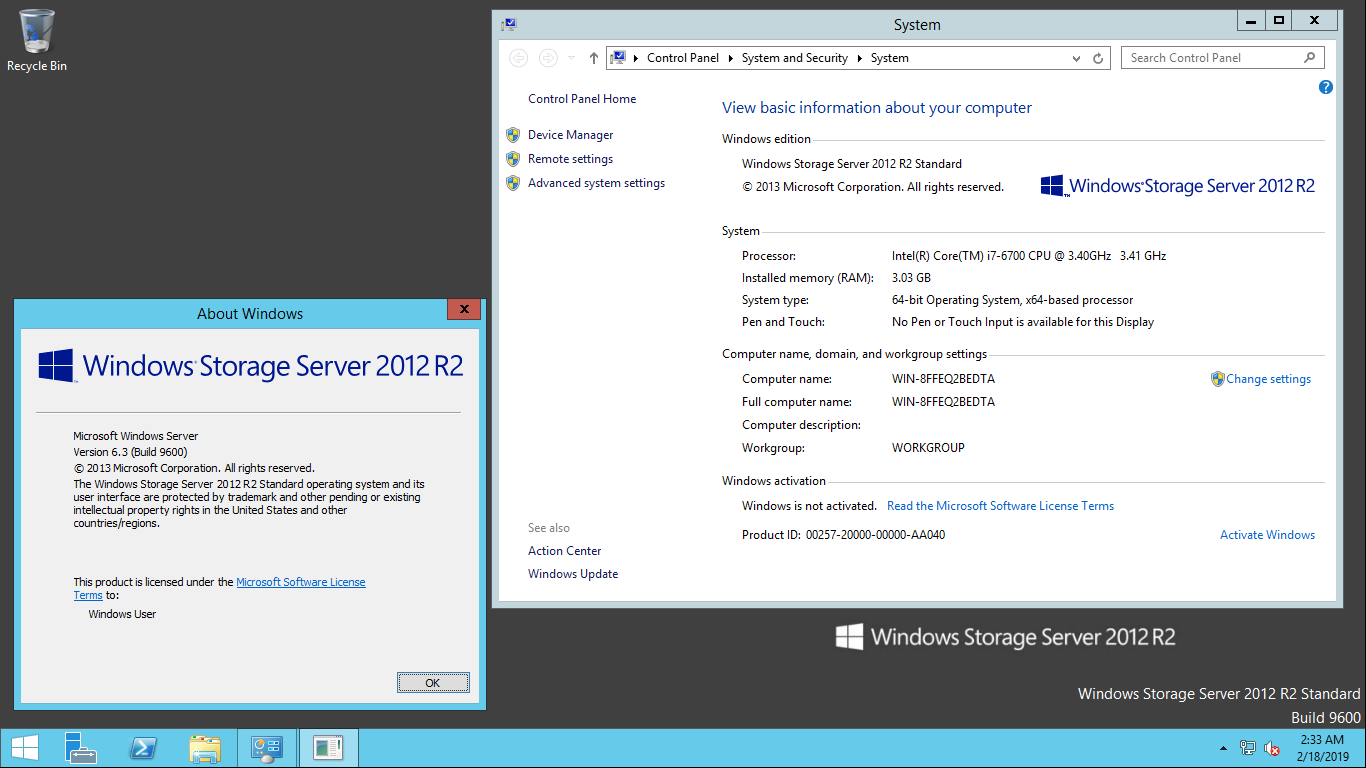This screenshot has height=768, width=1366.
Task: Open Device Manager
Action: (571, 135)
